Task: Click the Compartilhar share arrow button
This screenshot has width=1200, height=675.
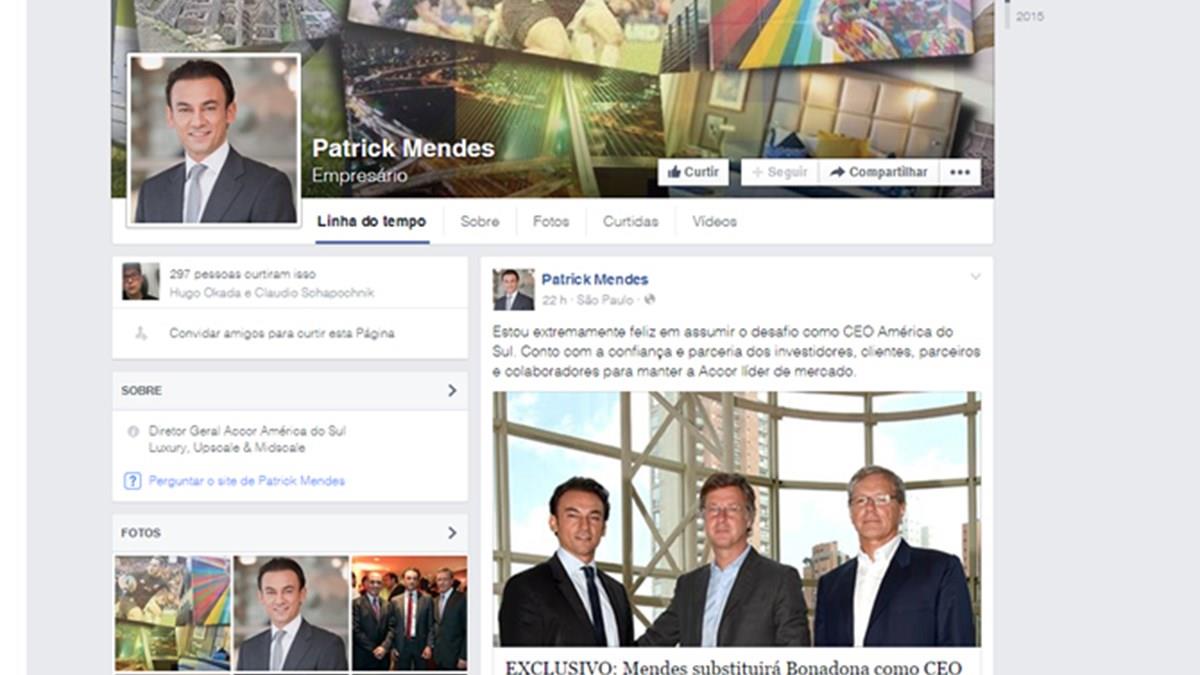Action: (879, 172)
